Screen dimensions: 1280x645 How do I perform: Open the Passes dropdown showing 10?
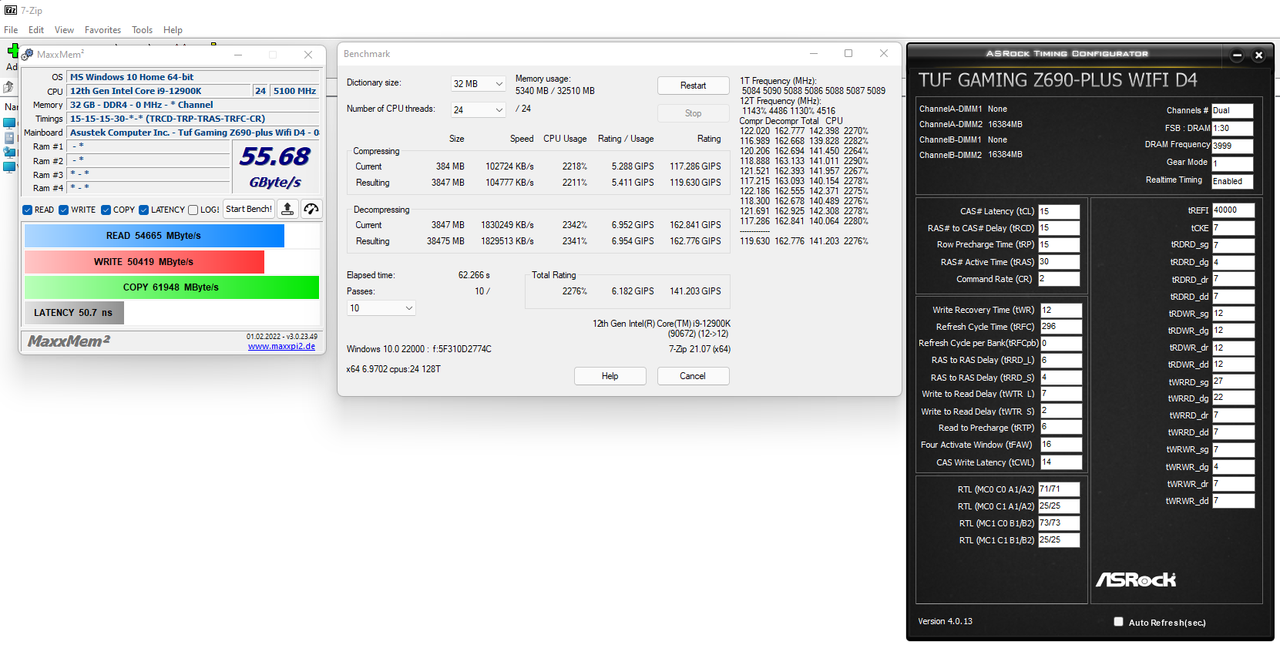pyautogui.click(x=380, y=308)
